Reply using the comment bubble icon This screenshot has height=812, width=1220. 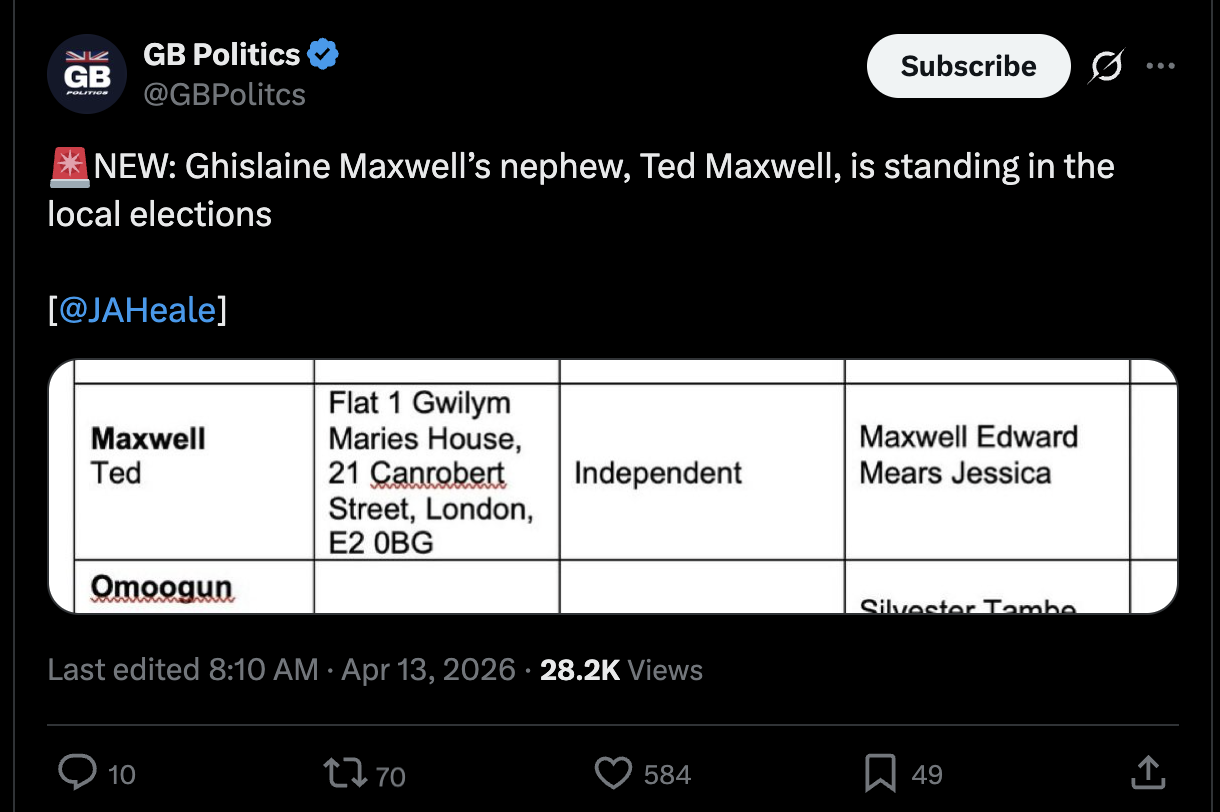pos(77,773)
